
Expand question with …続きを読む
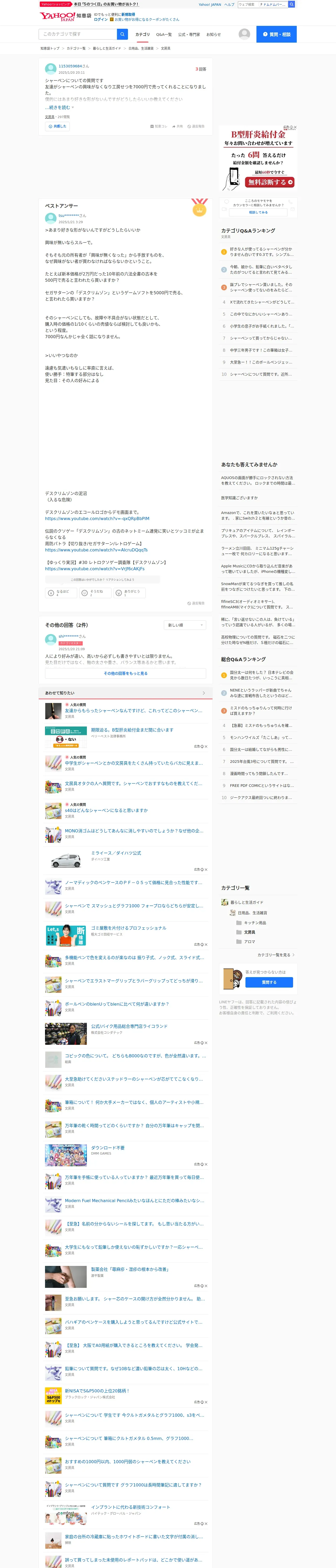(x=59, y=108)
